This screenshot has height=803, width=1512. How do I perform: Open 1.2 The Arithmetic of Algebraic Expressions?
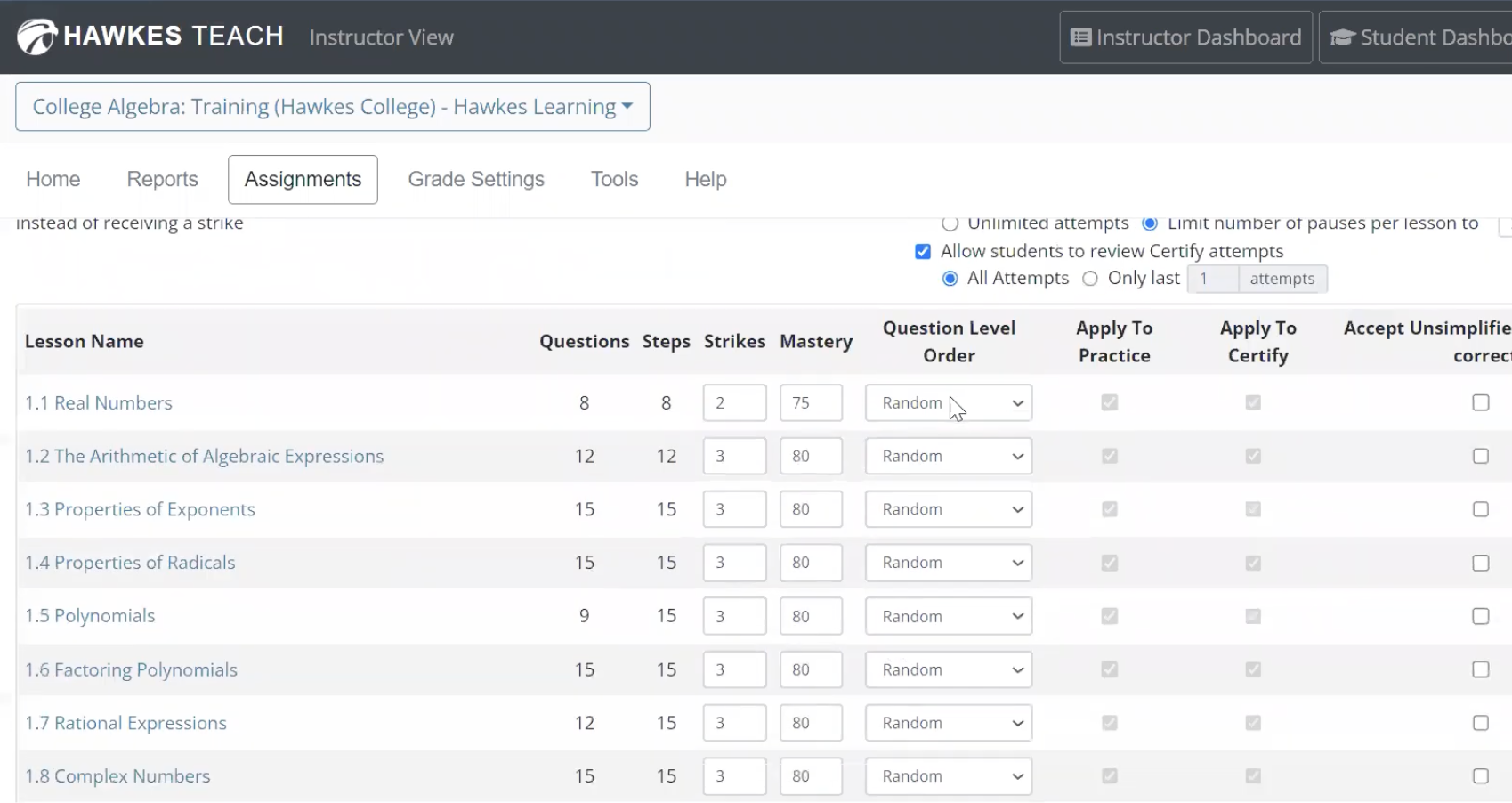[205, 456]
